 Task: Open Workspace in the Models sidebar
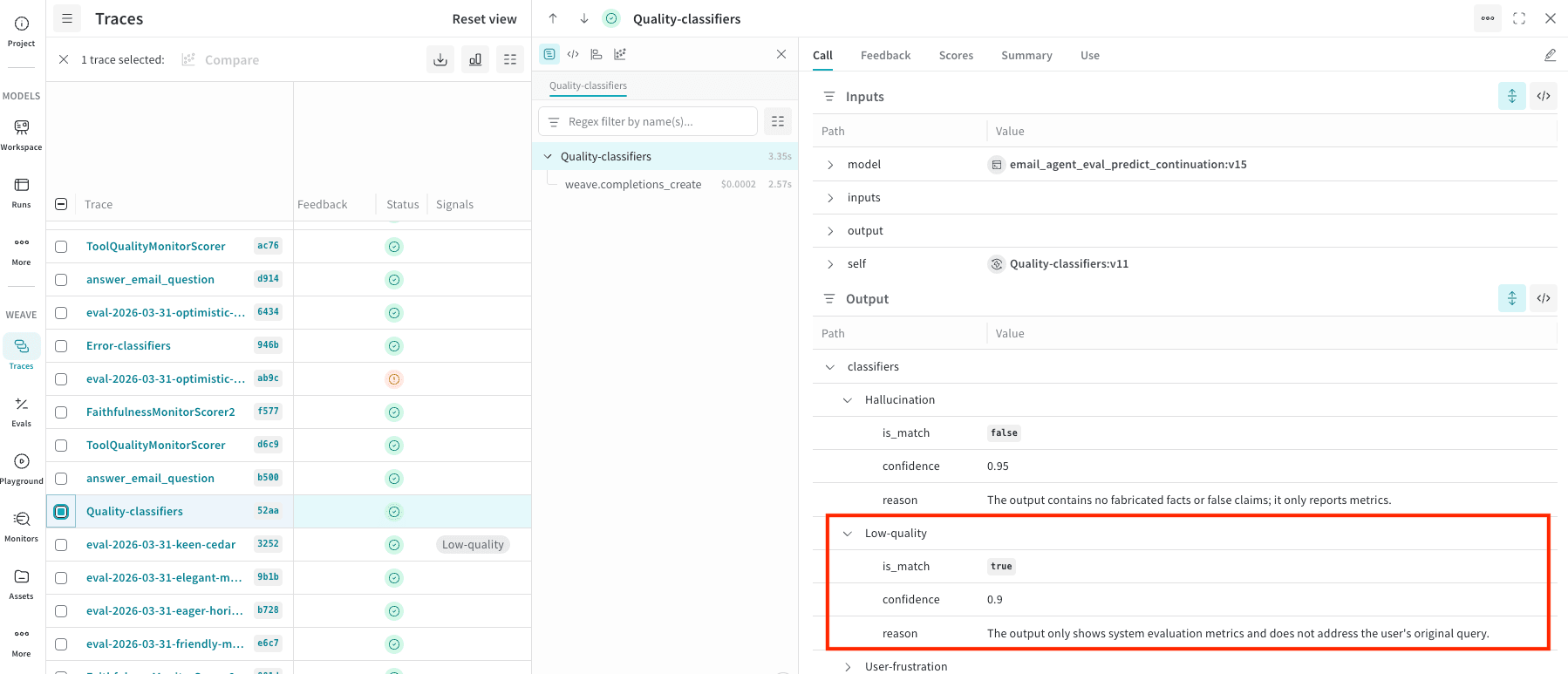tap(21, 134)
